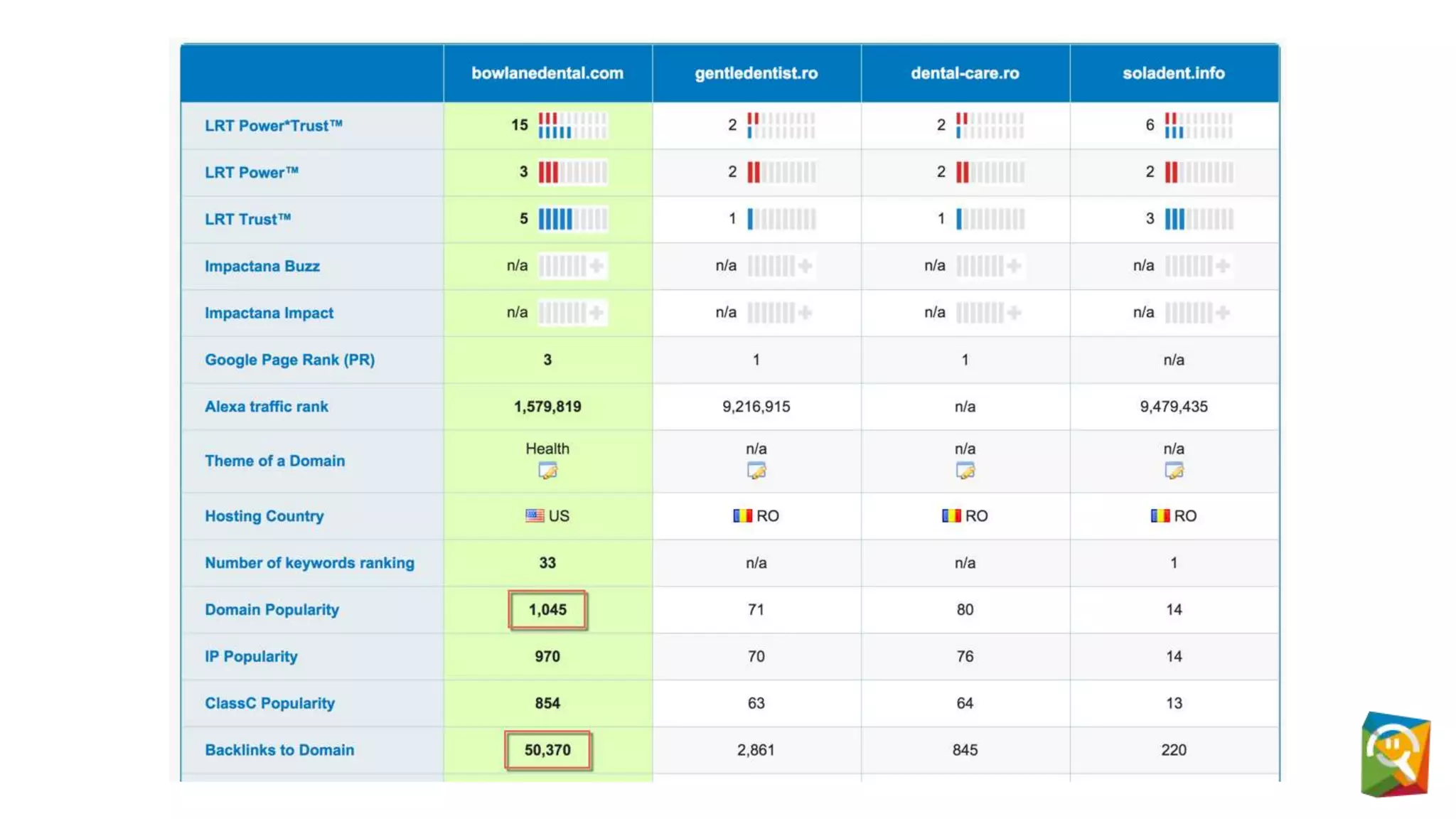Click the highlighted 1,045 Domain Popularity value
The image size is (1456, 819).
pyautogui.click(x=547, y=610)
